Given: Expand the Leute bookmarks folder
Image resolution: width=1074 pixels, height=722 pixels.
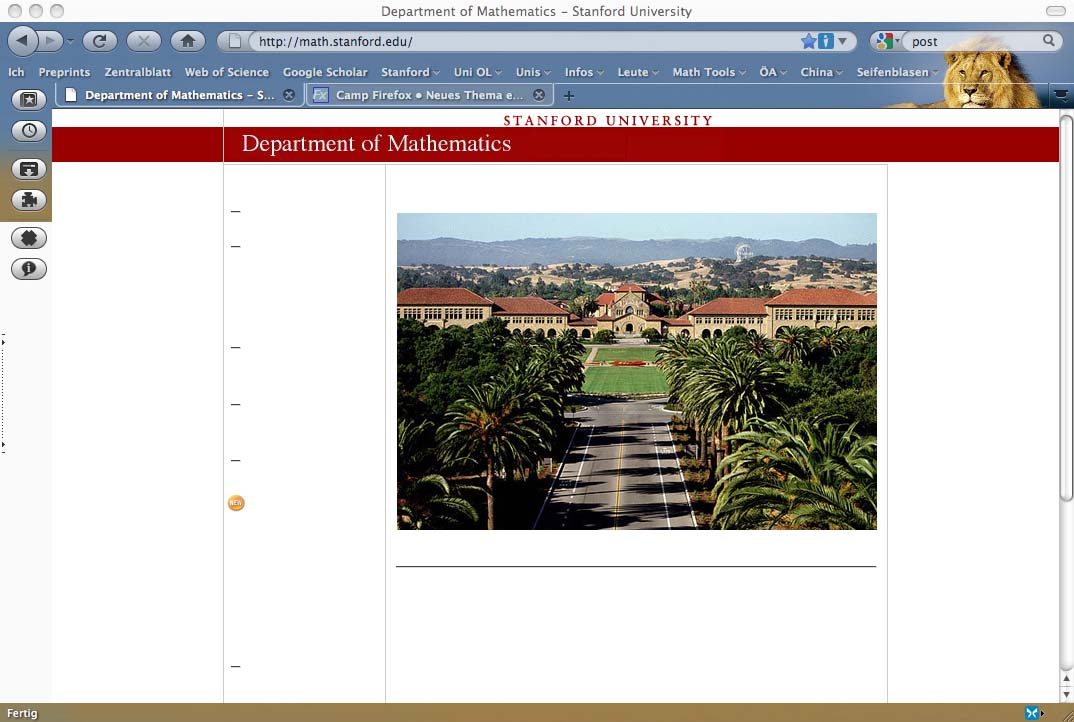Looking at the screenshot, I should (638, 72).
